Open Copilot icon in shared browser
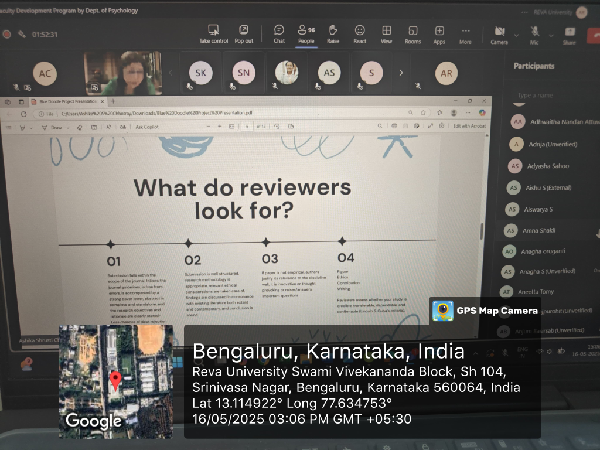600x450 pixels. coord(482,112)
